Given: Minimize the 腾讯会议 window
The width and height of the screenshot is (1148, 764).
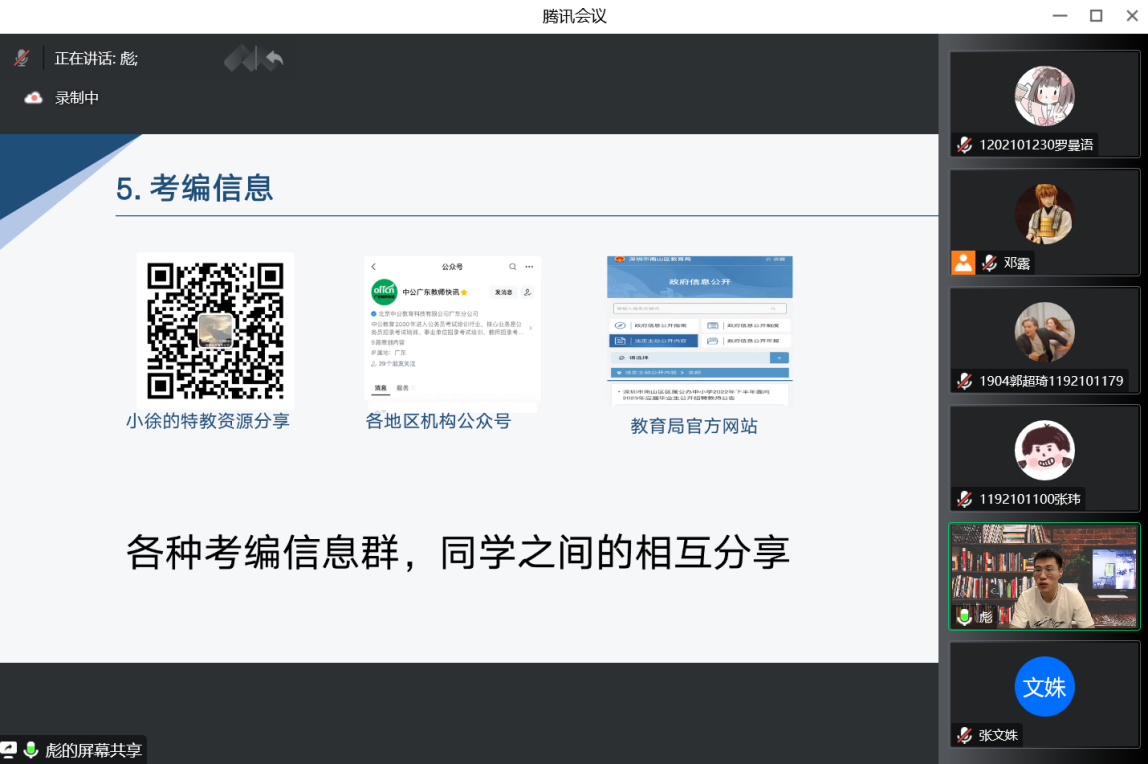Looking at the screenshot, I should pos(1061,16).
